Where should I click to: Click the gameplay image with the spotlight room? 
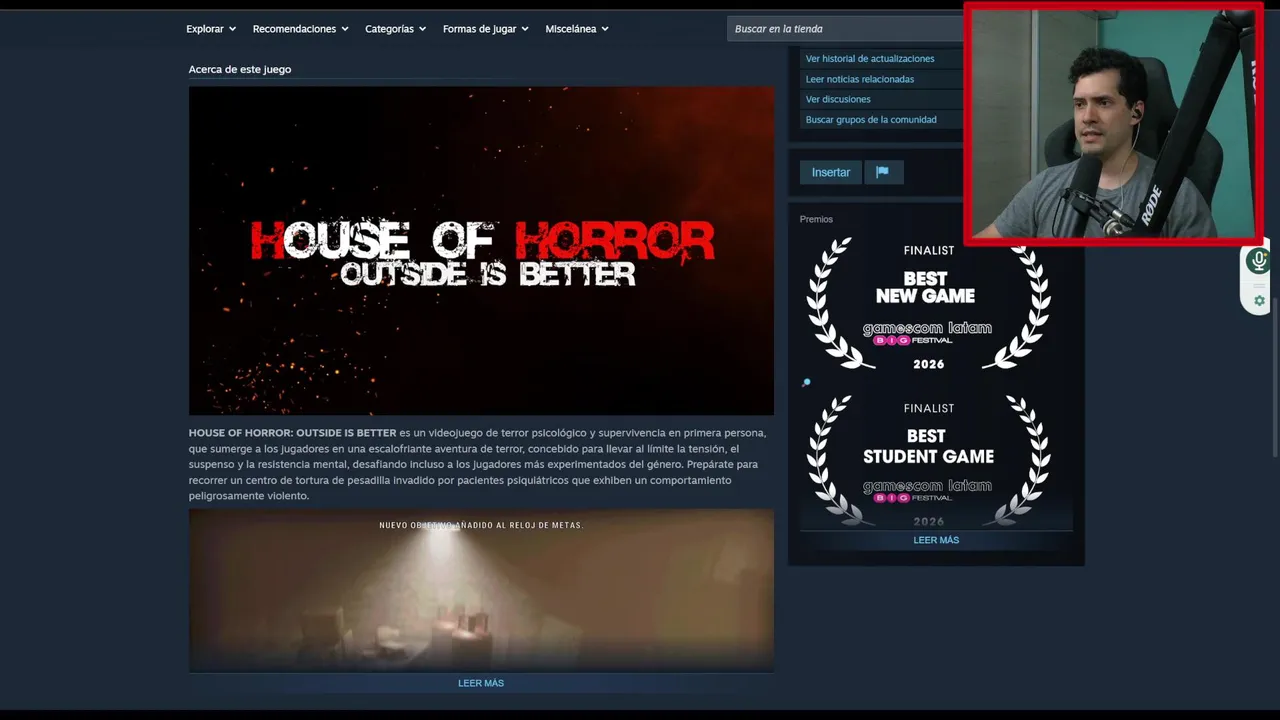(481, 590)
